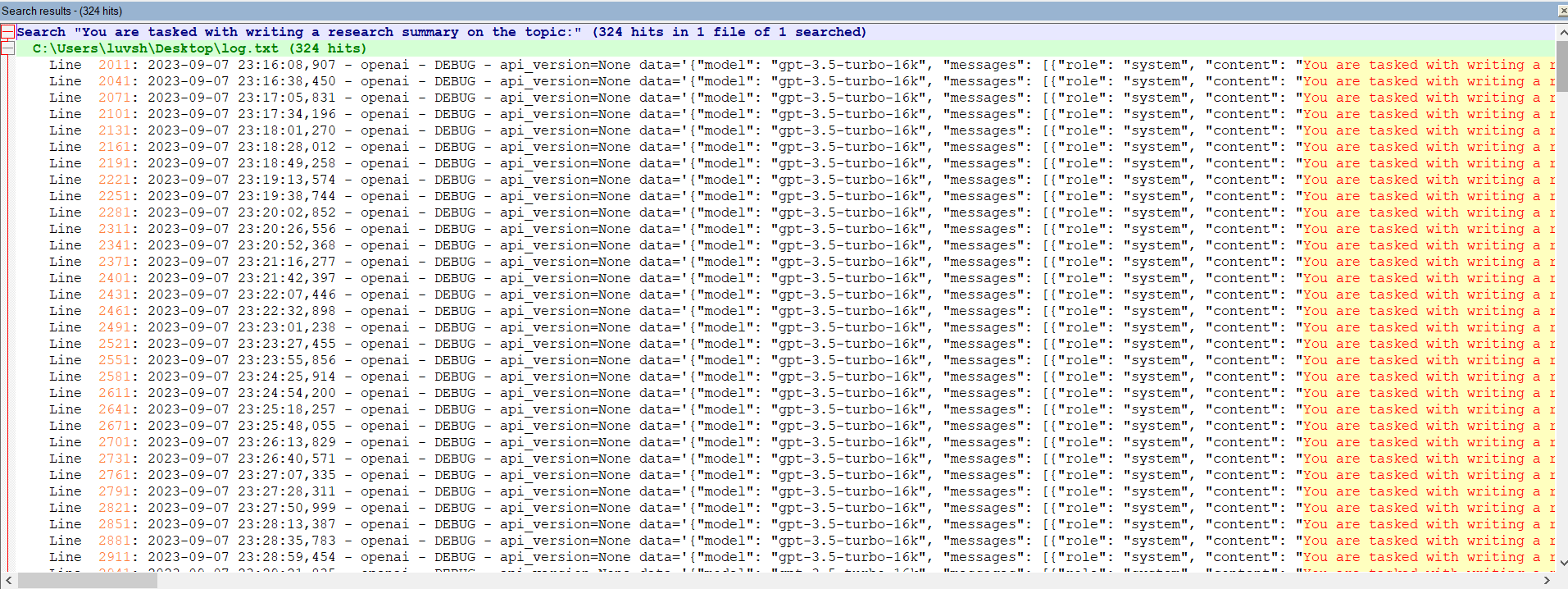Click the vertical scrollbar down arrow
1568x589 pixels.
1562,564
